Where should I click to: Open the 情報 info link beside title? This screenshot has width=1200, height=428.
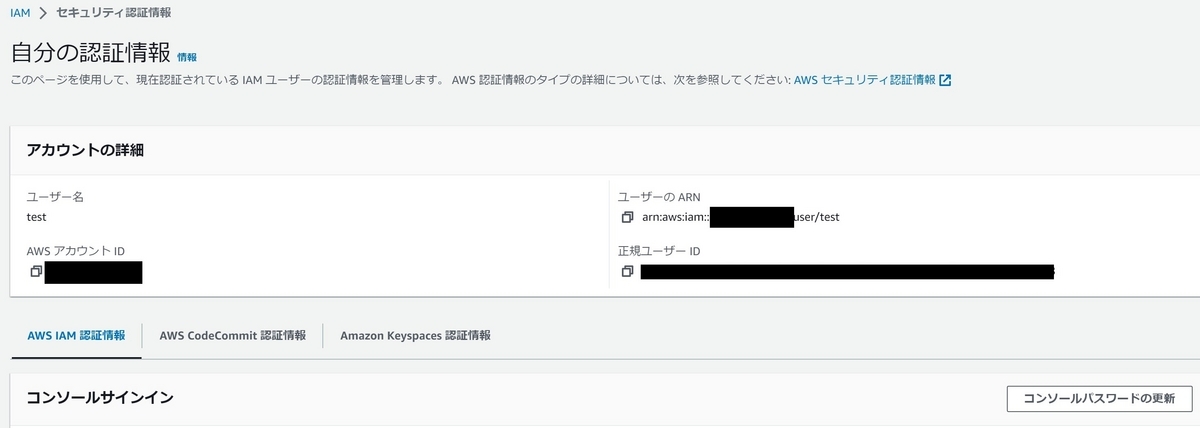pyautogui.click(x=187, y=57)
